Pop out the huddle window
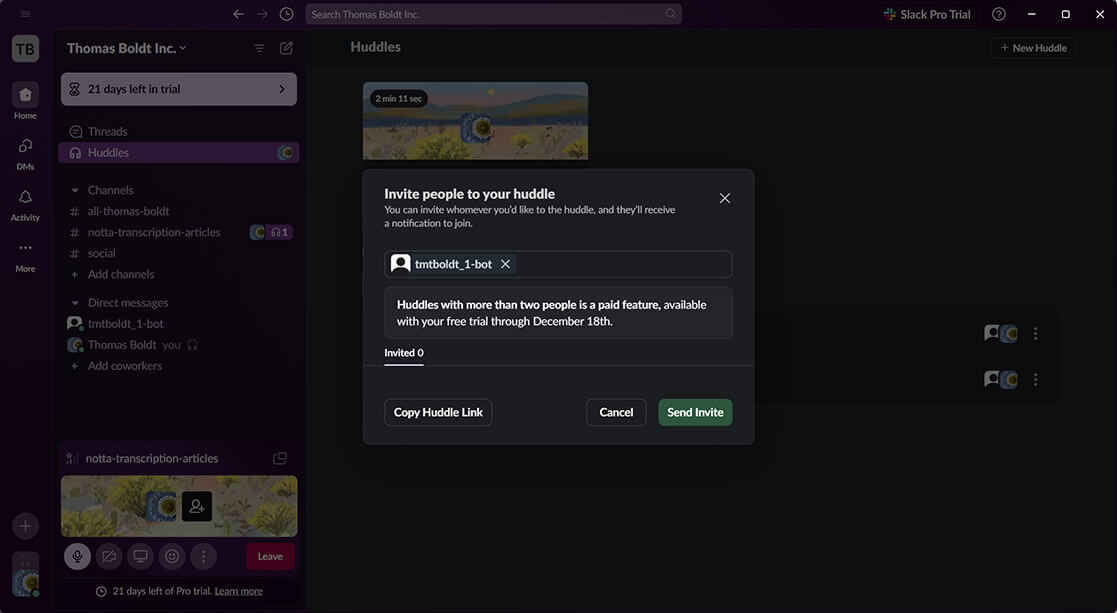The image size is (1117, 613). (280, 458)
